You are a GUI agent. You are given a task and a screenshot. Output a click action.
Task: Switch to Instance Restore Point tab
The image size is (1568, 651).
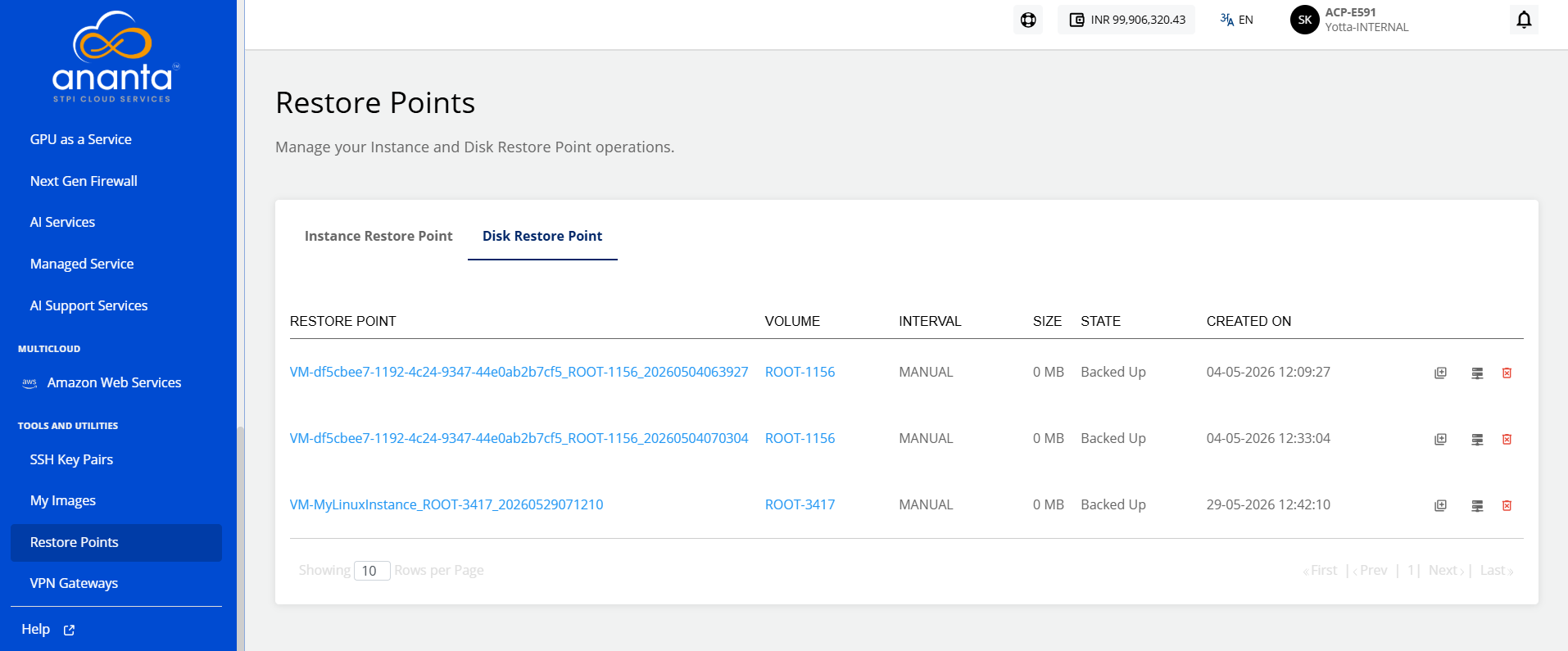coord(378,236)
